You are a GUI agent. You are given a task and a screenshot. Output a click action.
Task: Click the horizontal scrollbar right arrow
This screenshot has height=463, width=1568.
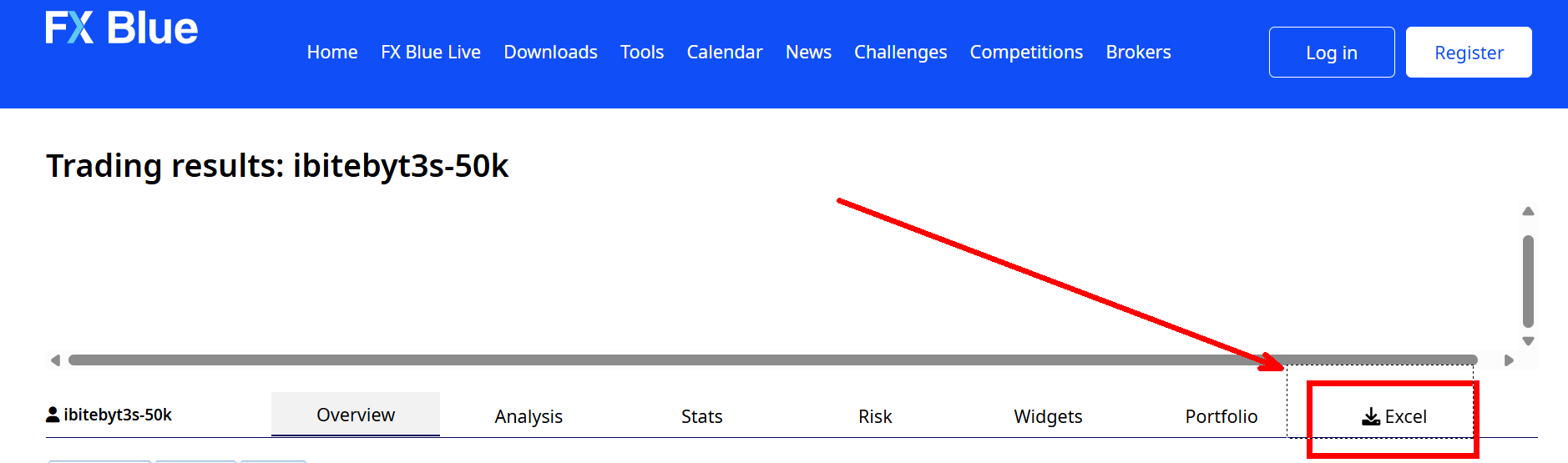tap(1509, 360)
